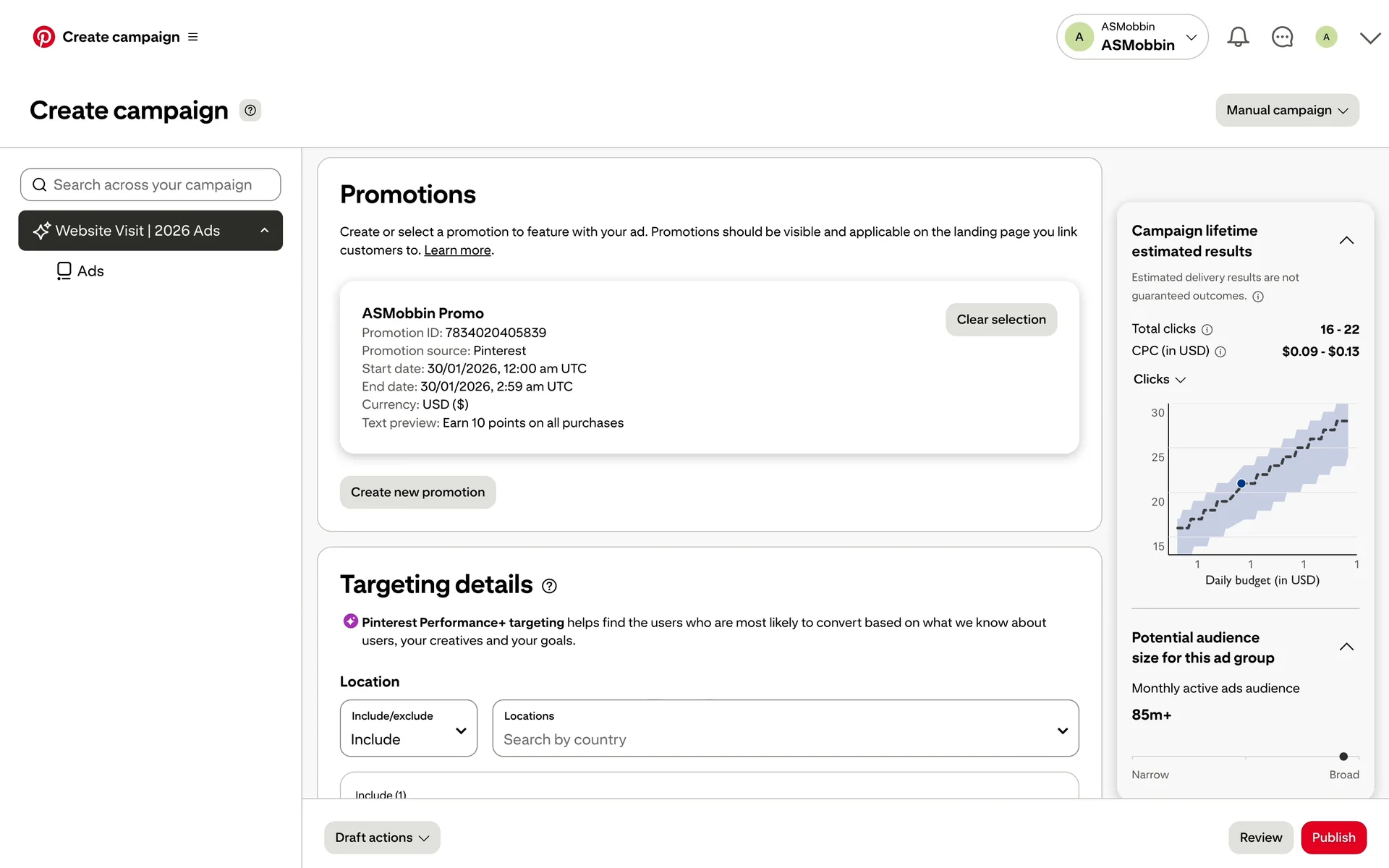Click the Narrow to Broad audience slider handle
Viewport: 1389px width, 868px height.
click(x=1343, y=757)
